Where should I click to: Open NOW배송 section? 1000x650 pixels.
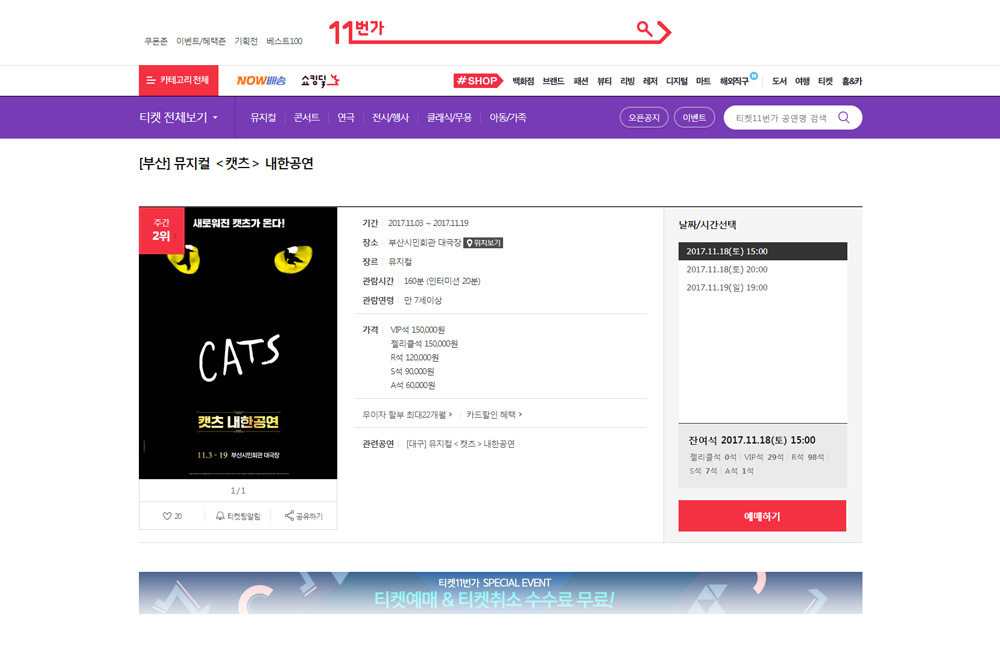pyautogui.click(x=261, y=80)
